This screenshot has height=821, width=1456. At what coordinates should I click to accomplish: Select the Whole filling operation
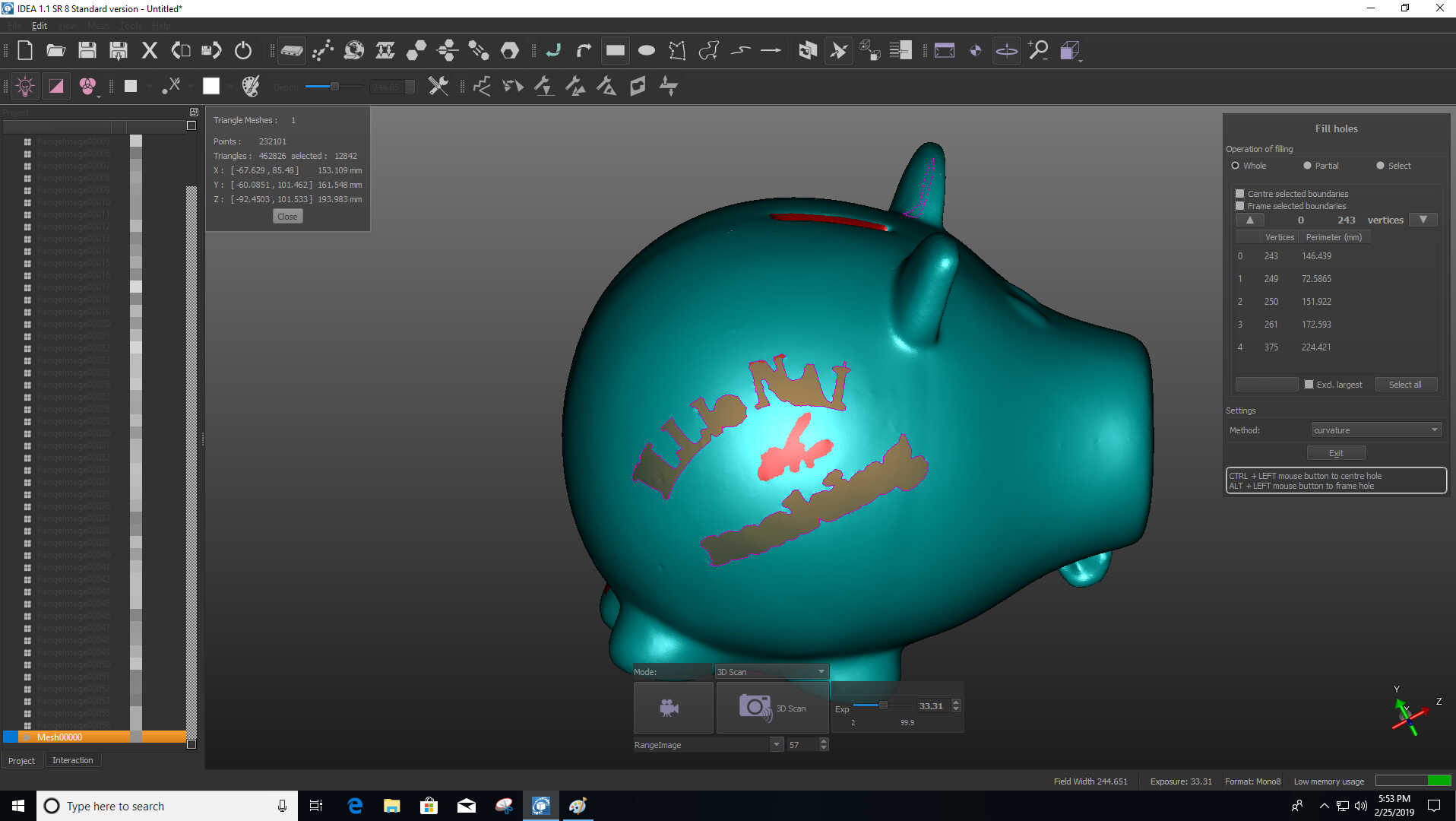click(1249, 166)
